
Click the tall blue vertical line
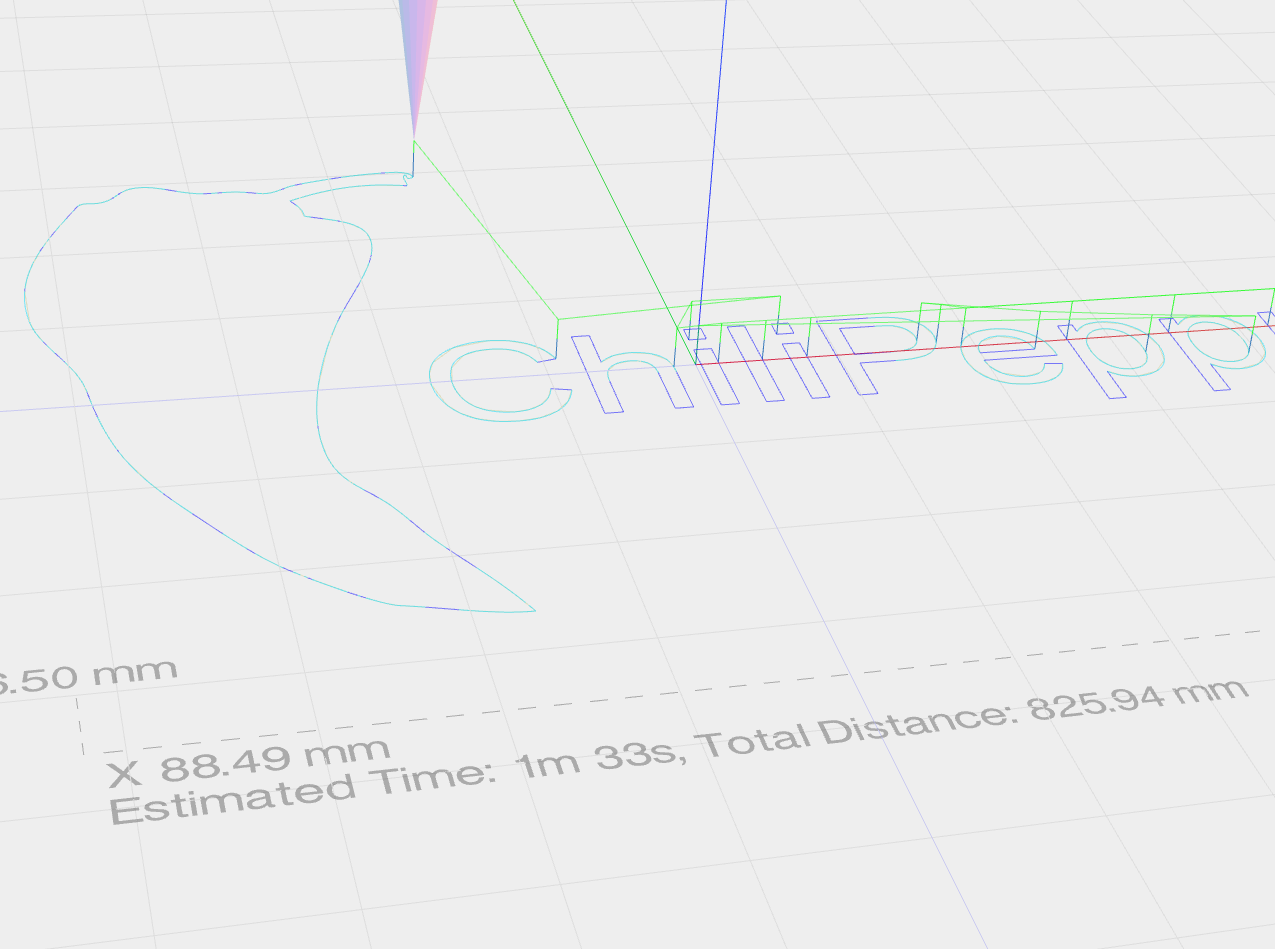(x=713, y=150)
